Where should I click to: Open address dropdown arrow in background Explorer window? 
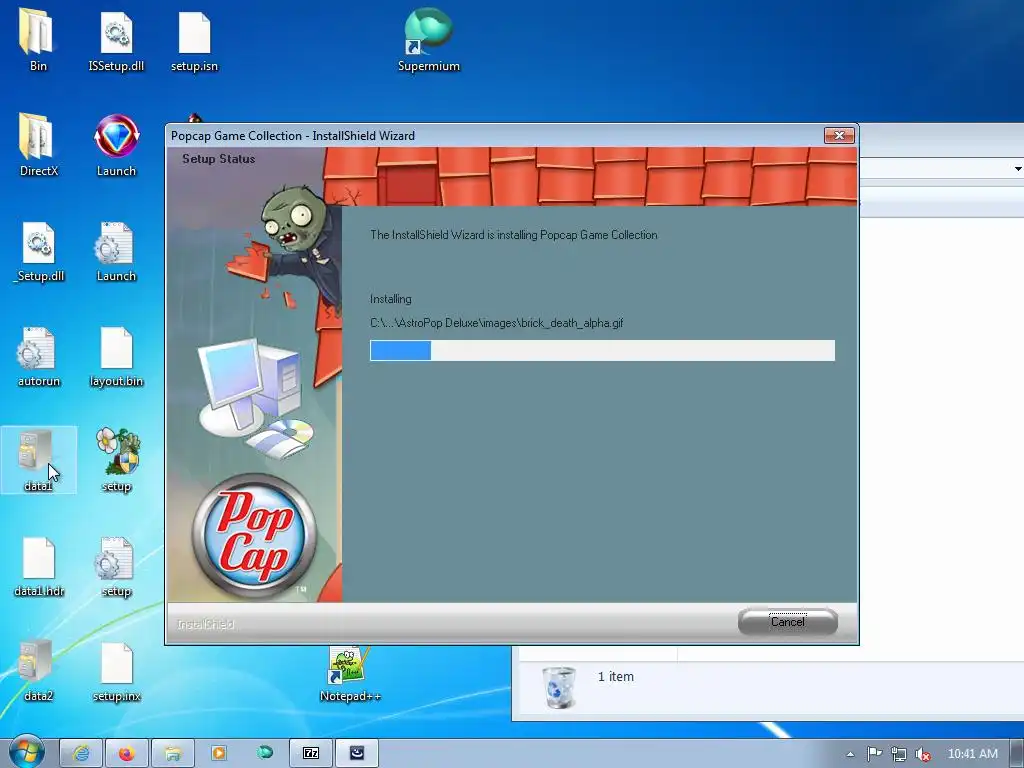[x=1017, y=168]
